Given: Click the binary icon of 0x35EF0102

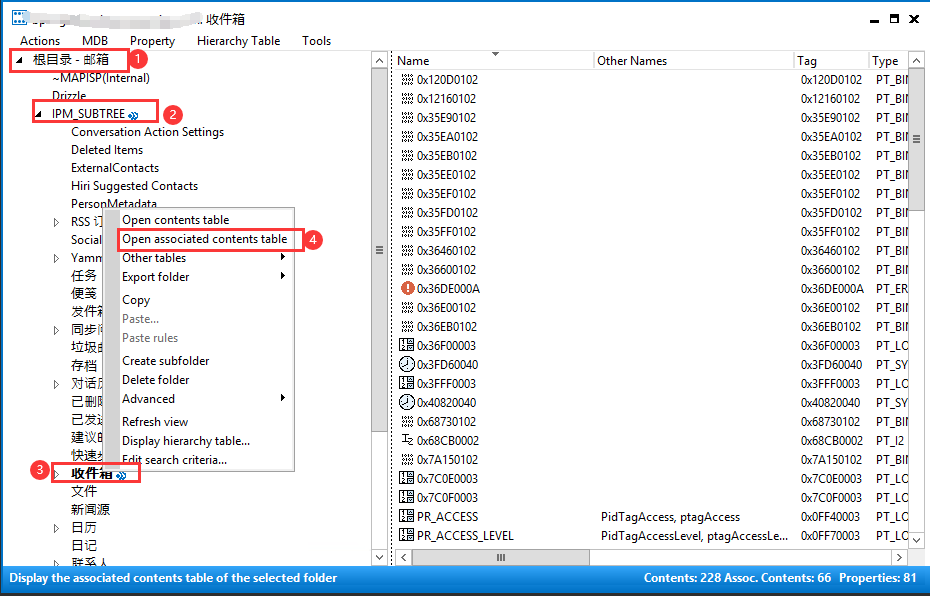Looking at the screenshot, I should click(x=407, y=193).
